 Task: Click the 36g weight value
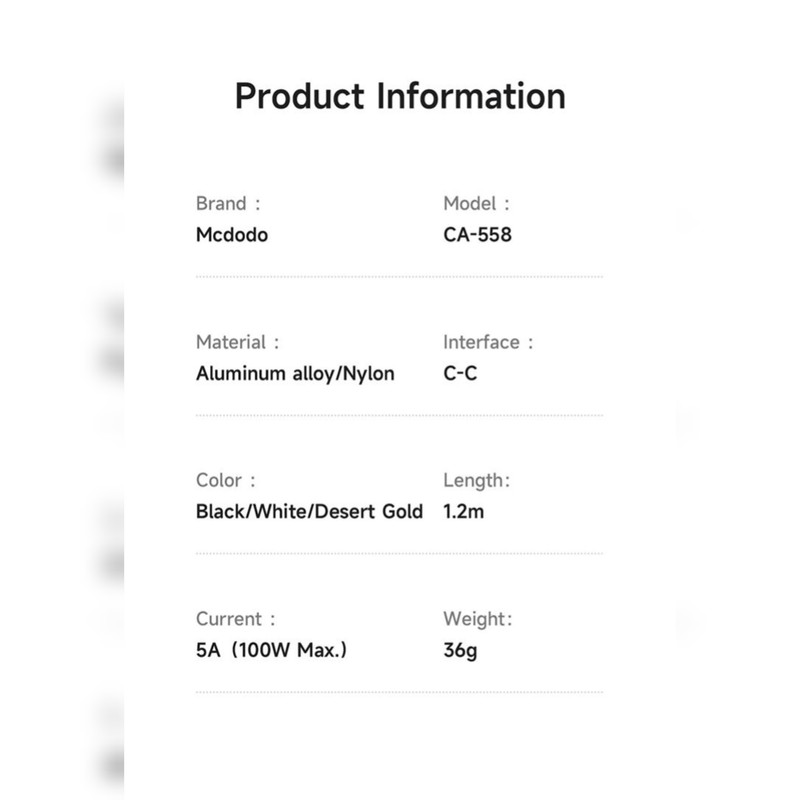[x=460, y=651]
